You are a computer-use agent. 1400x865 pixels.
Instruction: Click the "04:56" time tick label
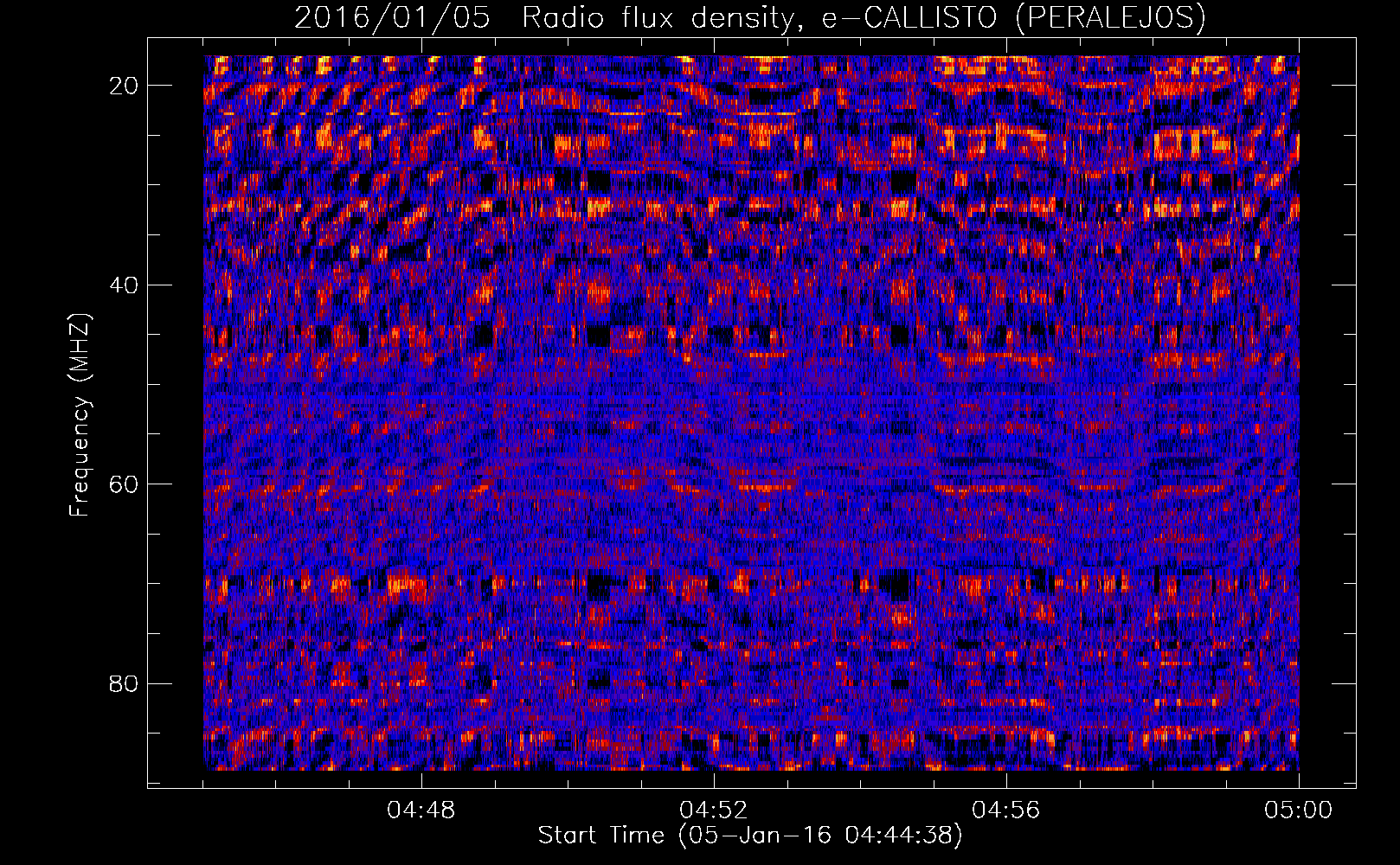1006,811
